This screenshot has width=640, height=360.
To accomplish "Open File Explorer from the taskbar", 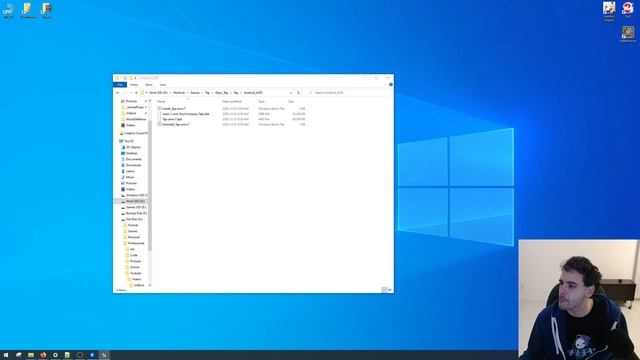I will pos(31,355).
